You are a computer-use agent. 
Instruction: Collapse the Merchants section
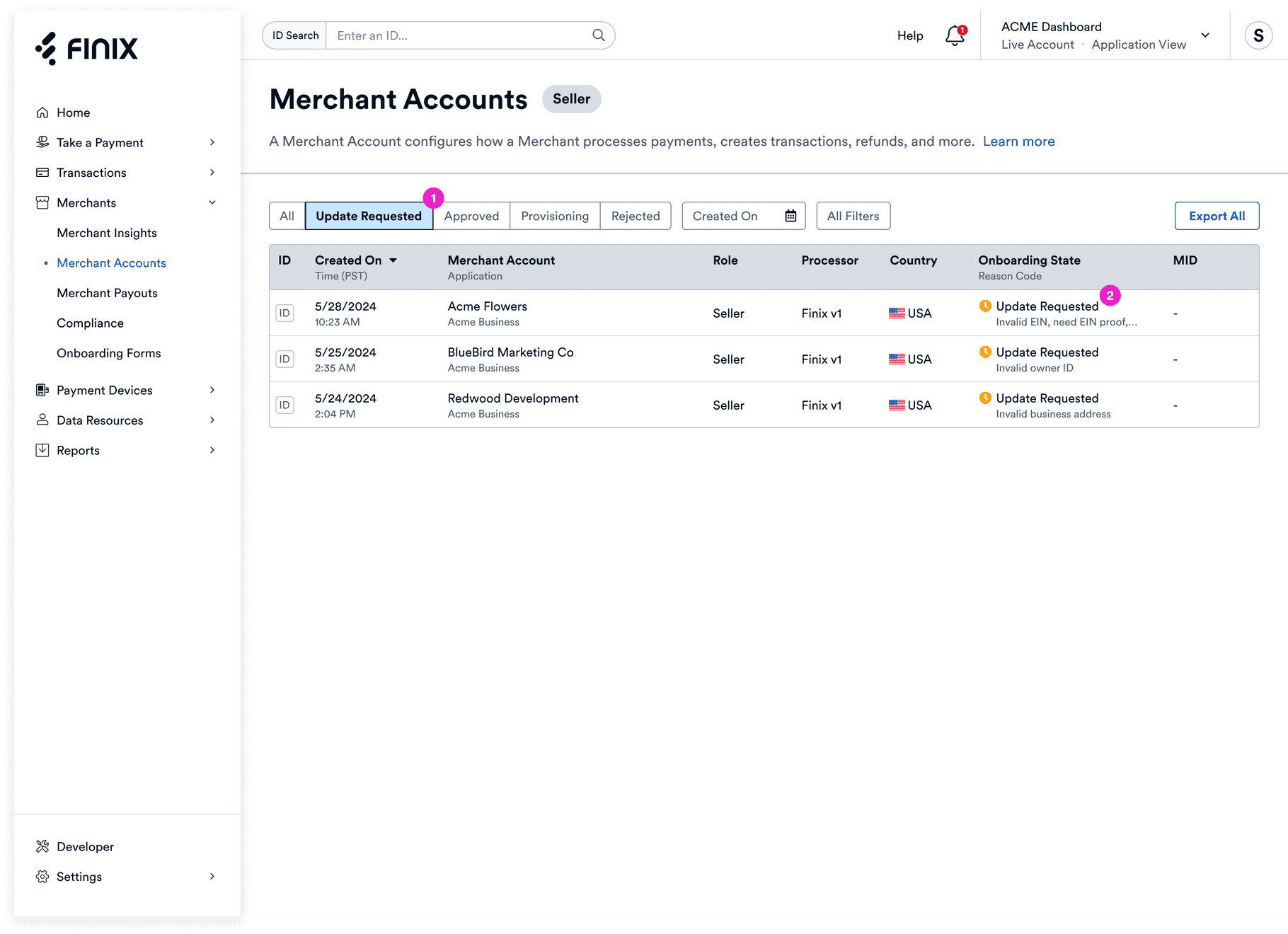(x=212, y=202)
